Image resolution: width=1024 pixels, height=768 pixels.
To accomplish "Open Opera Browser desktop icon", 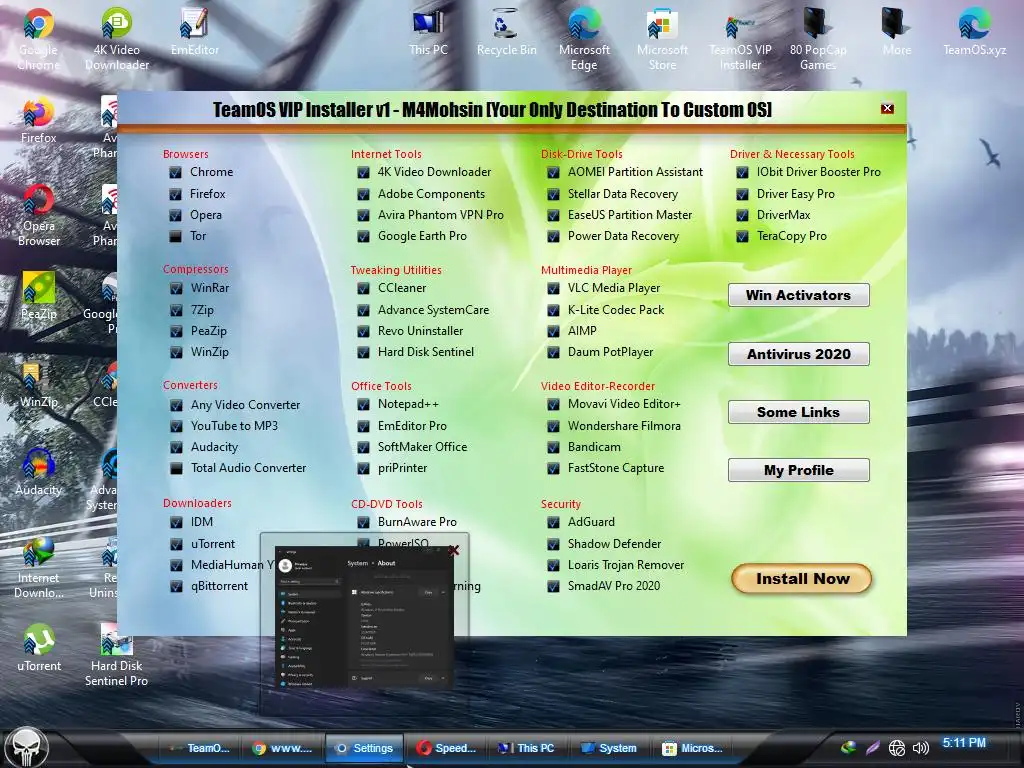I will coord(38,216).
